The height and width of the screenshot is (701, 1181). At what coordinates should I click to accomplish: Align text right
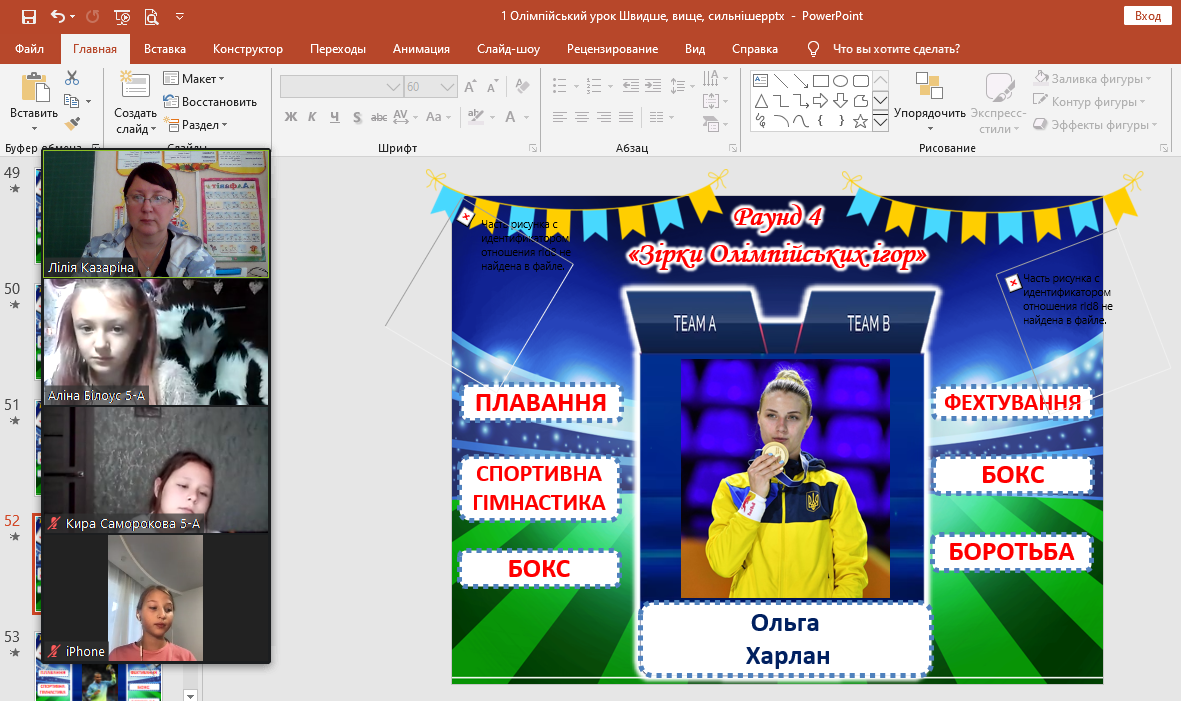tap(604, 117)
